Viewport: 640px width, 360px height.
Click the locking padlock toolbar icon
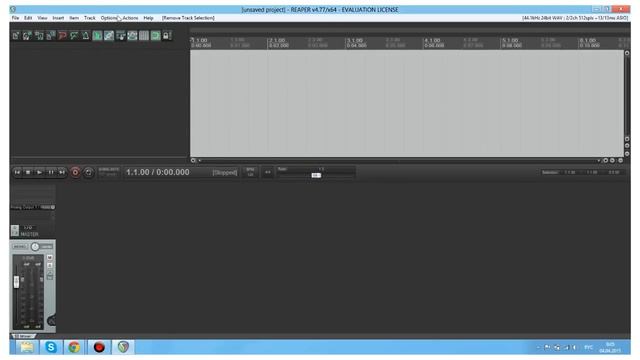pyautogui.click(x=167, y=36)
